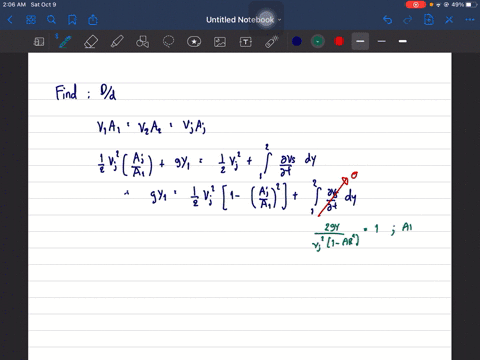The height and width of the screenshot is (360, 480).
Task: Select the Eraser tool
Action: (x=91, y=42)
